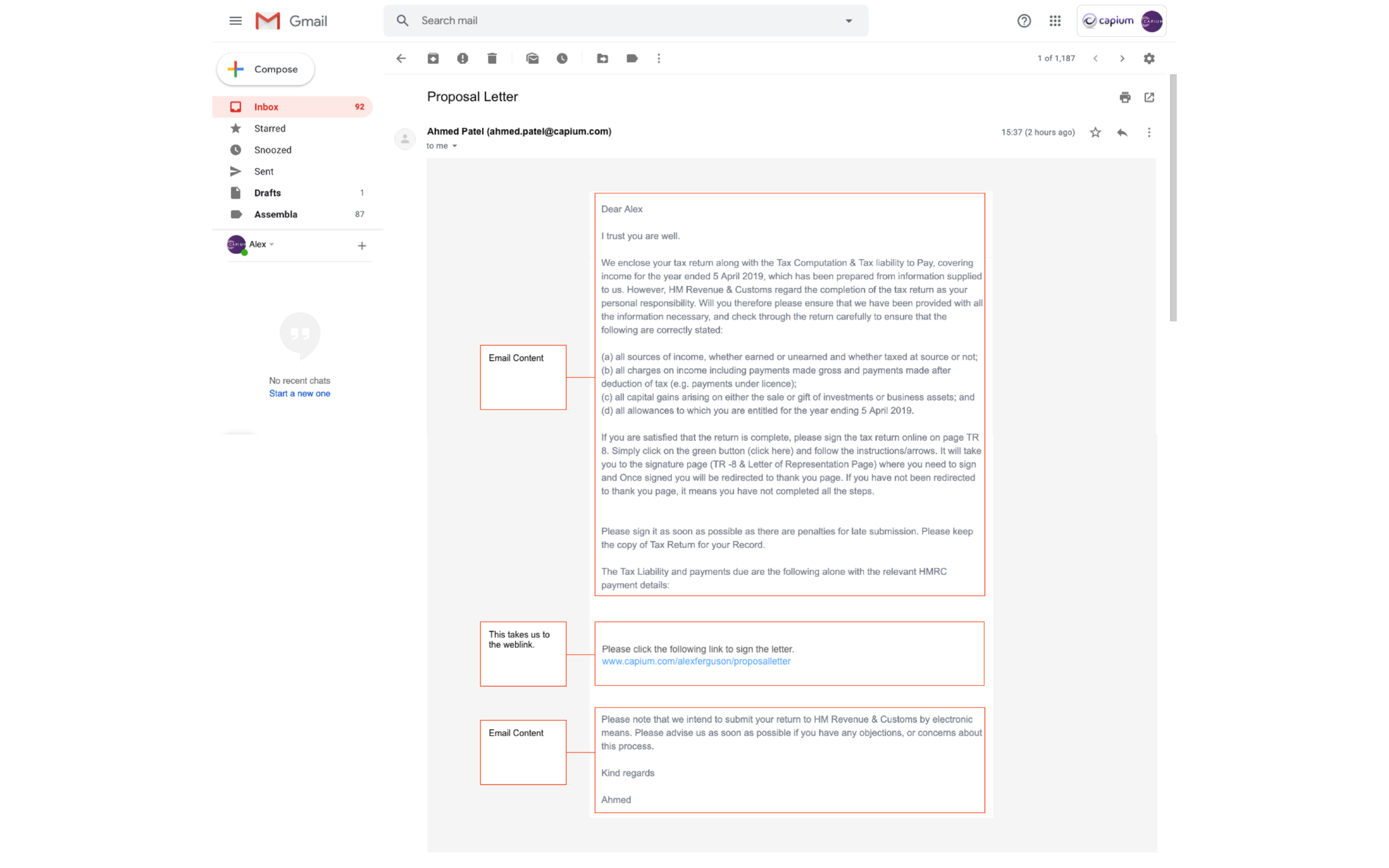Open toolbar more options menu
1389x868 pixels.
(658, 58)
